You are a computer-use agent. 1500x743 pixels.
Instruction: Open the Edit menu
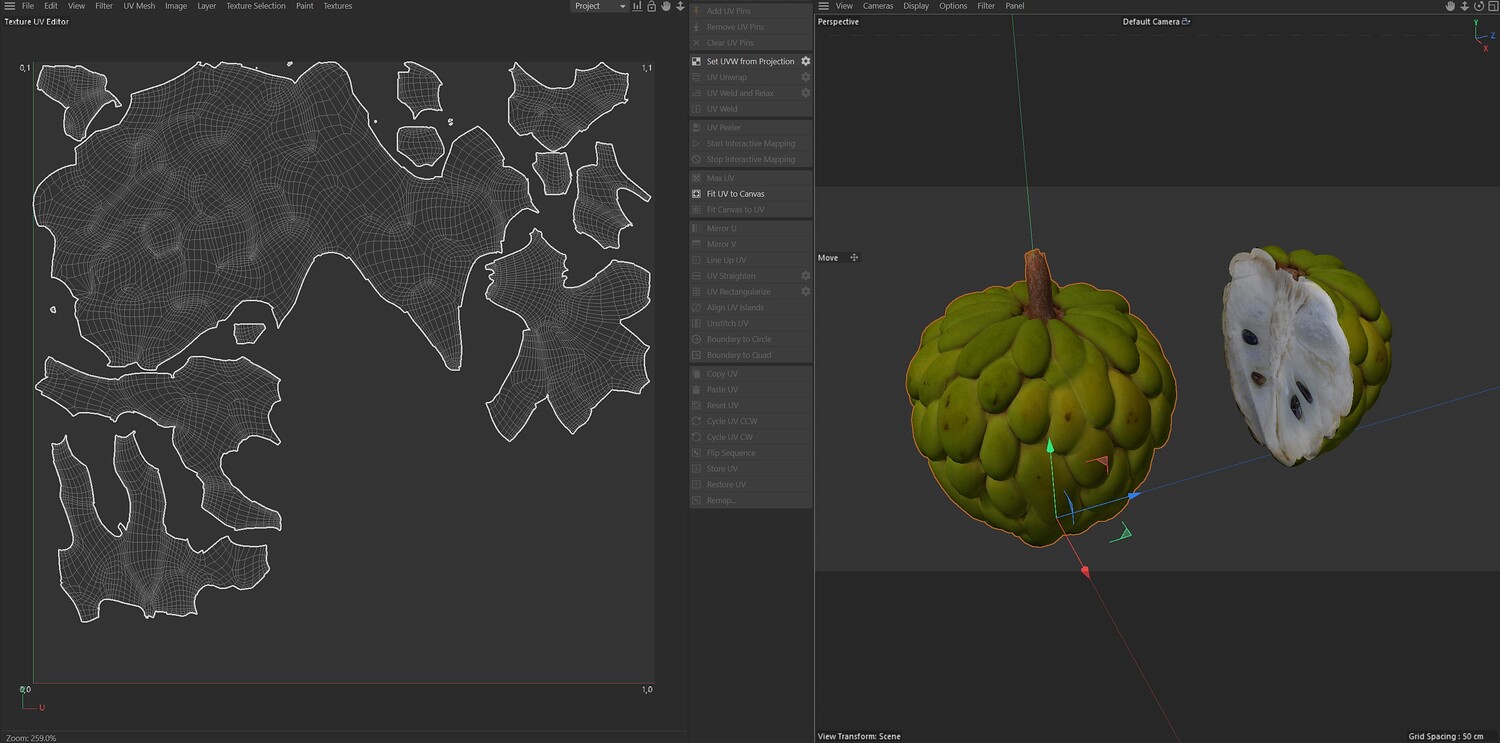(x=51, y=6)
